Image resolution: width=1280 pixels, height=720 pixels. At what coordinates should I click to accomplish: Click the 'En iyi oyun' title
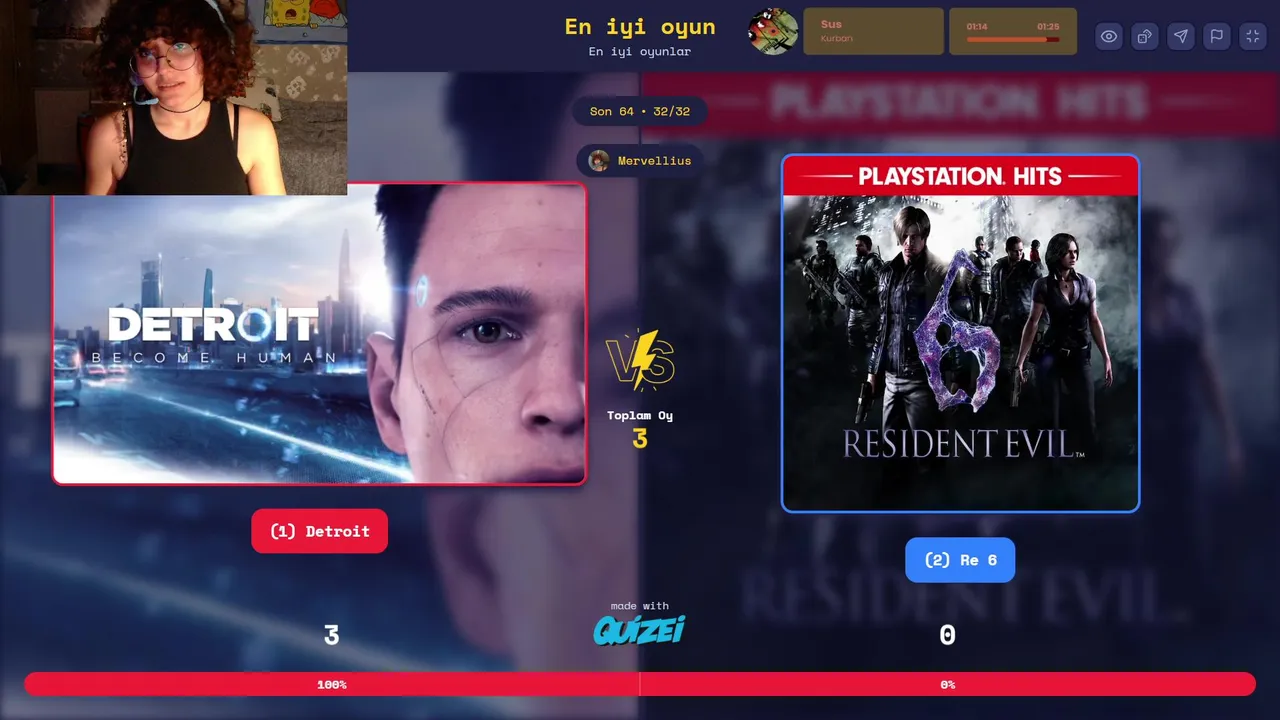(640, 27)
